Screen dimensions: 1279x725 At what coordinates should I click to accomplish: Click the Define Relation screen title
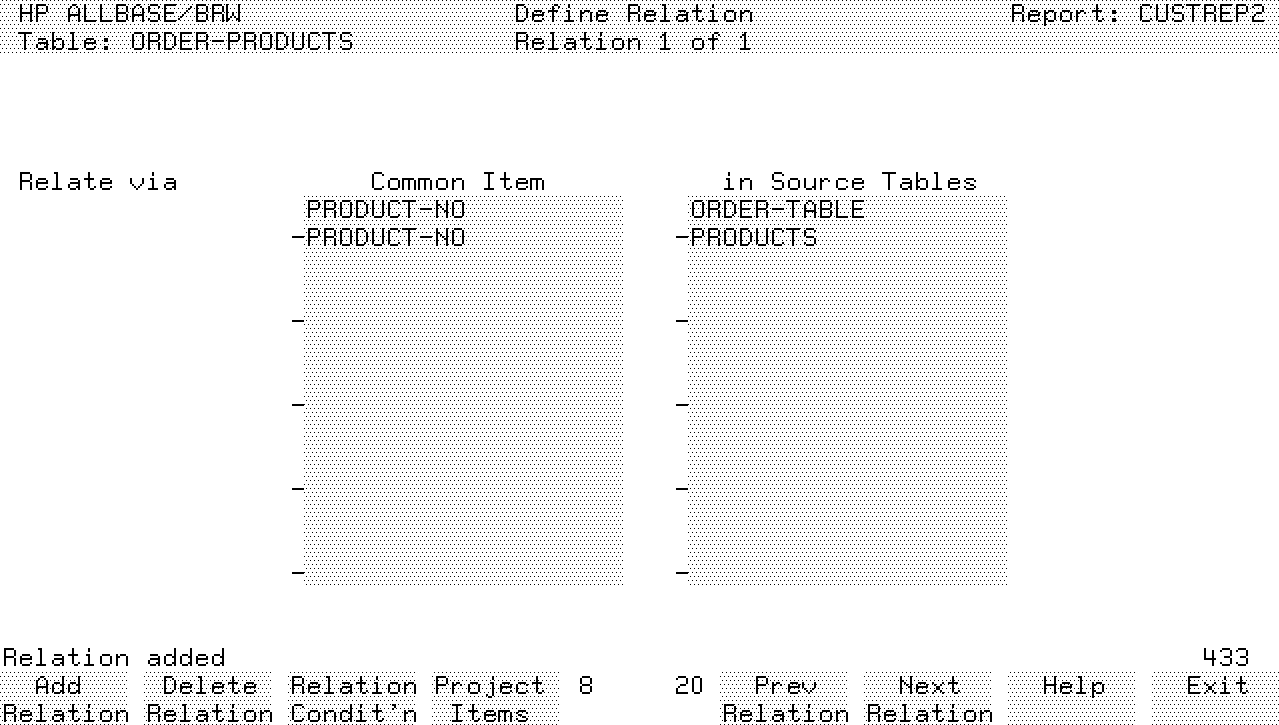633,14
